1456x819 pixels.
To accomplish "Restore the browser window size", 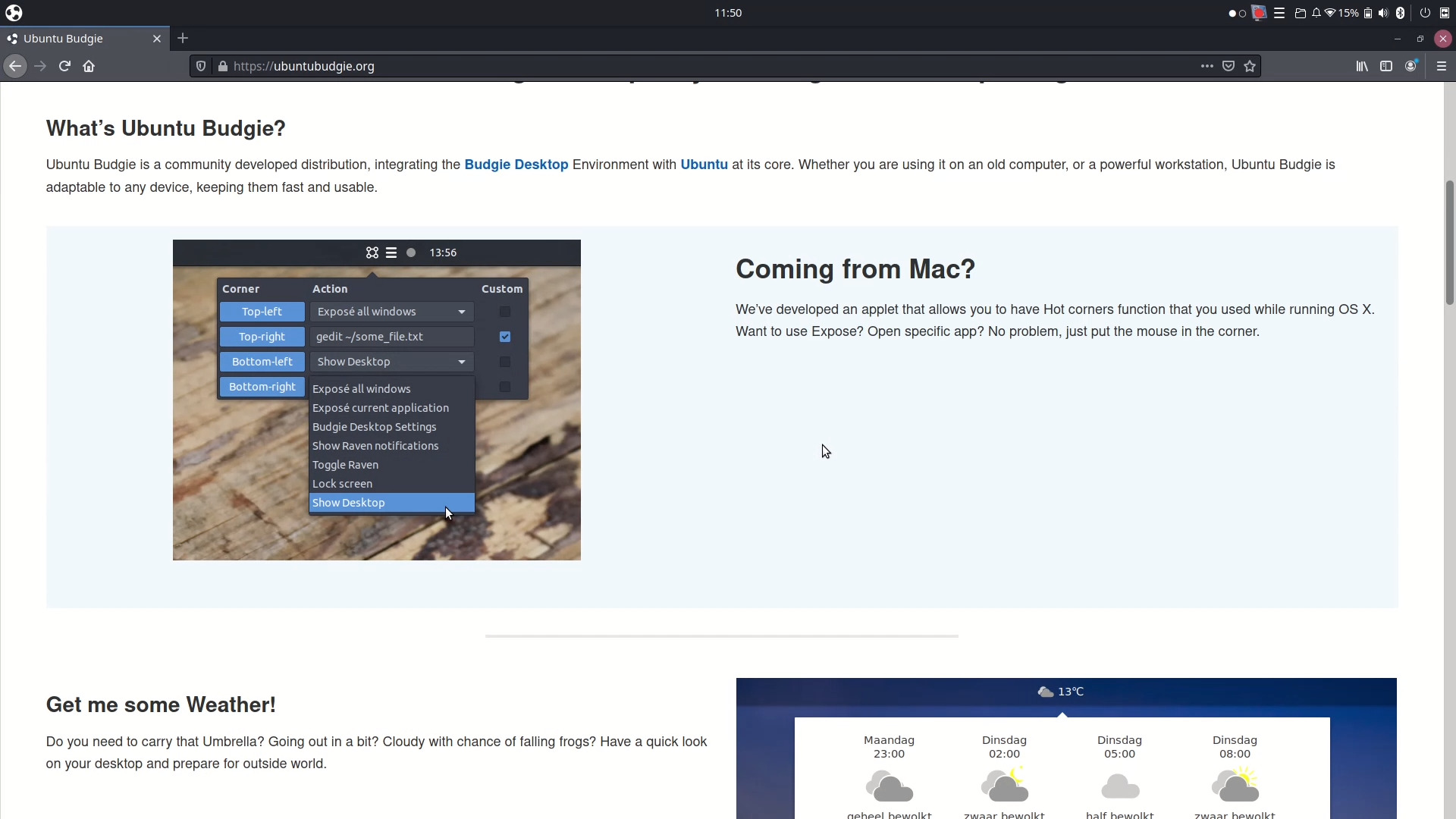I will pyautogui.click(x=1420, y=39).
